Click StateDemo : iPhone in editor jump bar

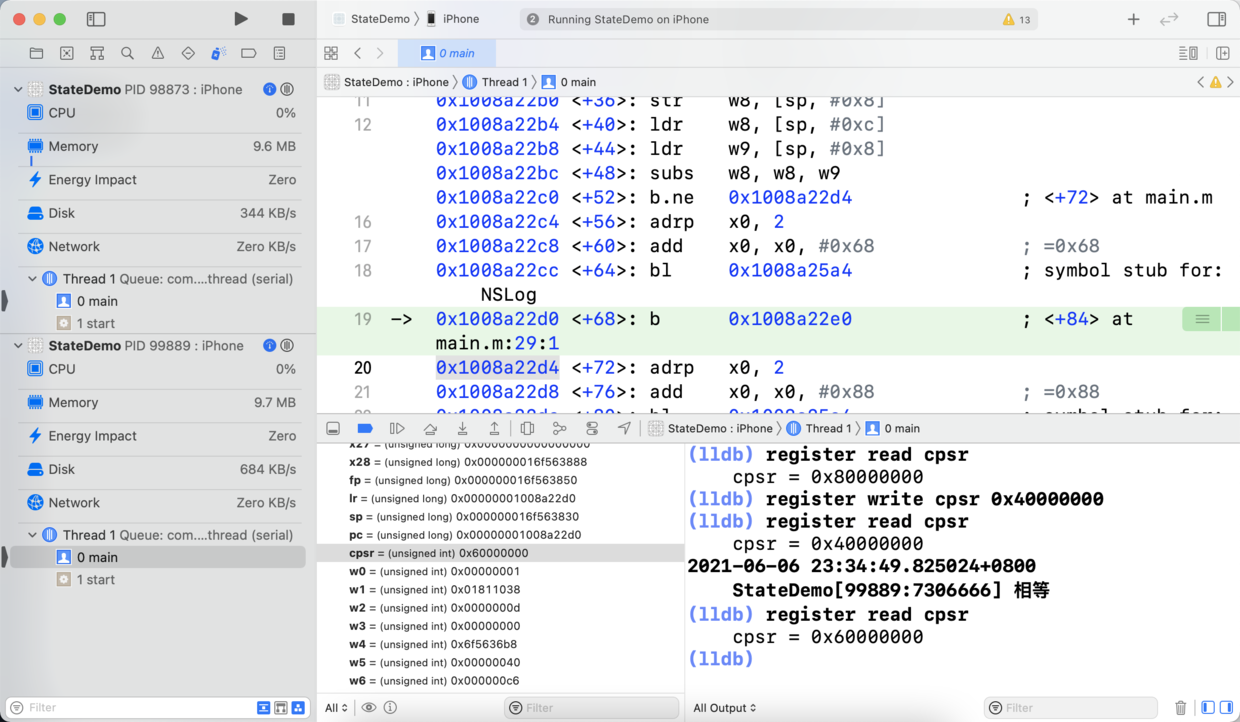pos(387,82)
